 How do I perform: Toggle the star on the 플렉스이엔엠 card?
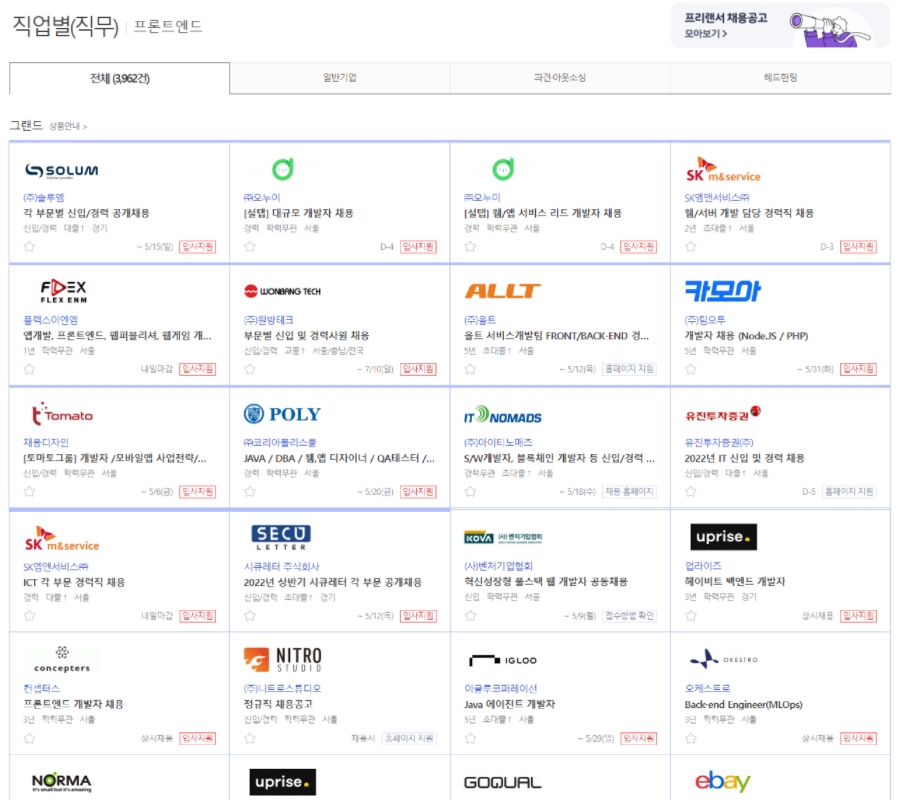pyautogui.click(x=29, y=369)
